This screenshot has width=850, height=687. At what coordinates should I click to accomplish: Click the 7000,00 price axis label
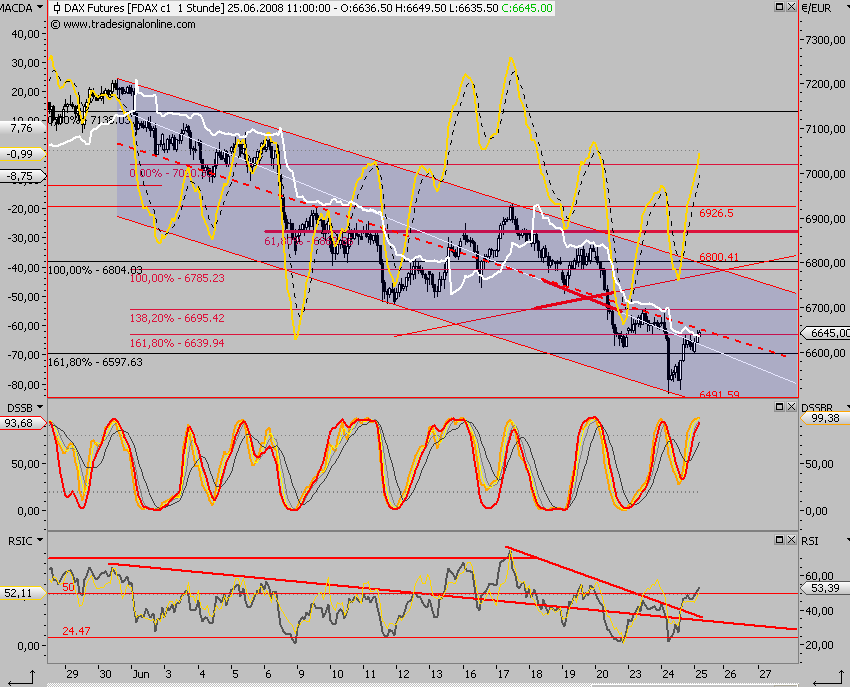click(826, 174)
